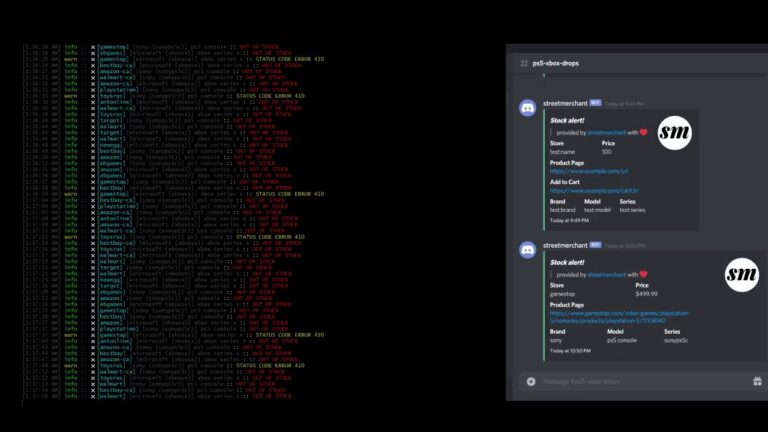Click the timestamp next to the second streetmerchant name
This screenshot has height=432, width=768.
point(624,246)
